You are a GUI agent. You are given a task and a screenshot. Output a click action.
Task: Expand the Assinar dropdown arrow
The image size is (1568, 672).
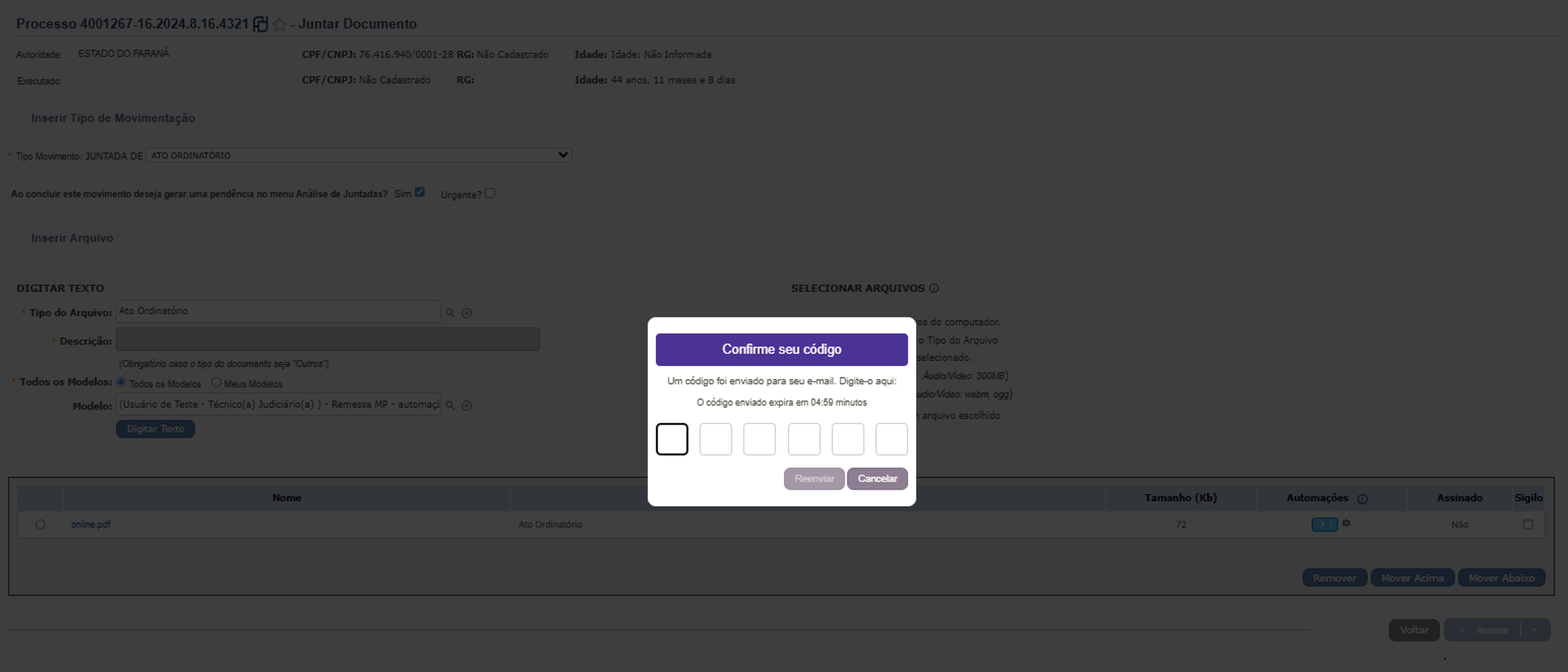click(1535, 630)
